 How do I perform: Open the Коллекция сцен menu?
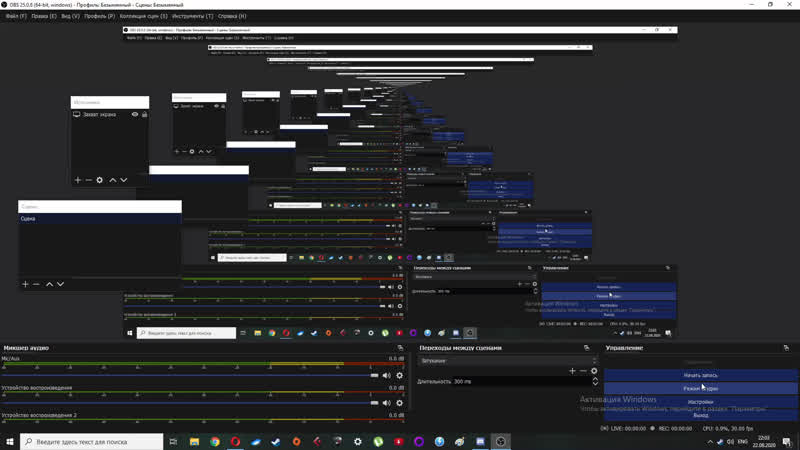(143, 16)
